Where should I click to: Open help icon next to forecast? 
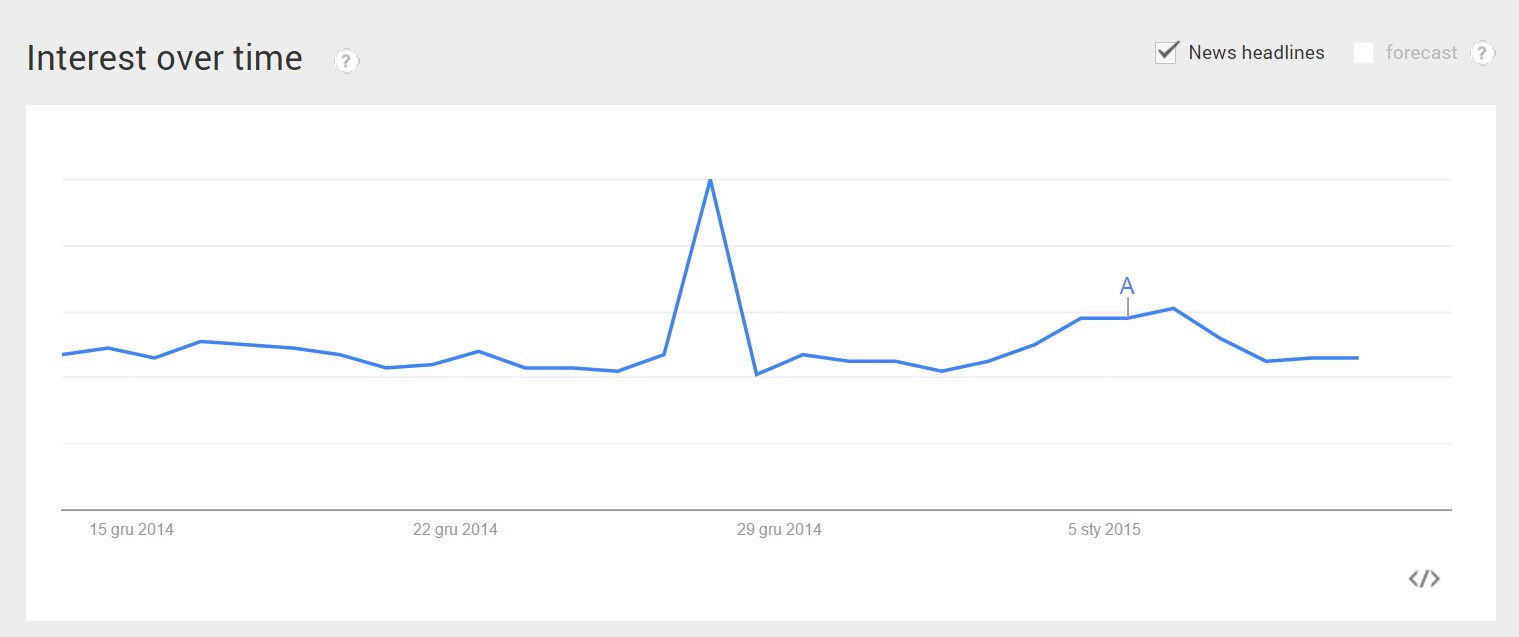[x=1483, y=53]
